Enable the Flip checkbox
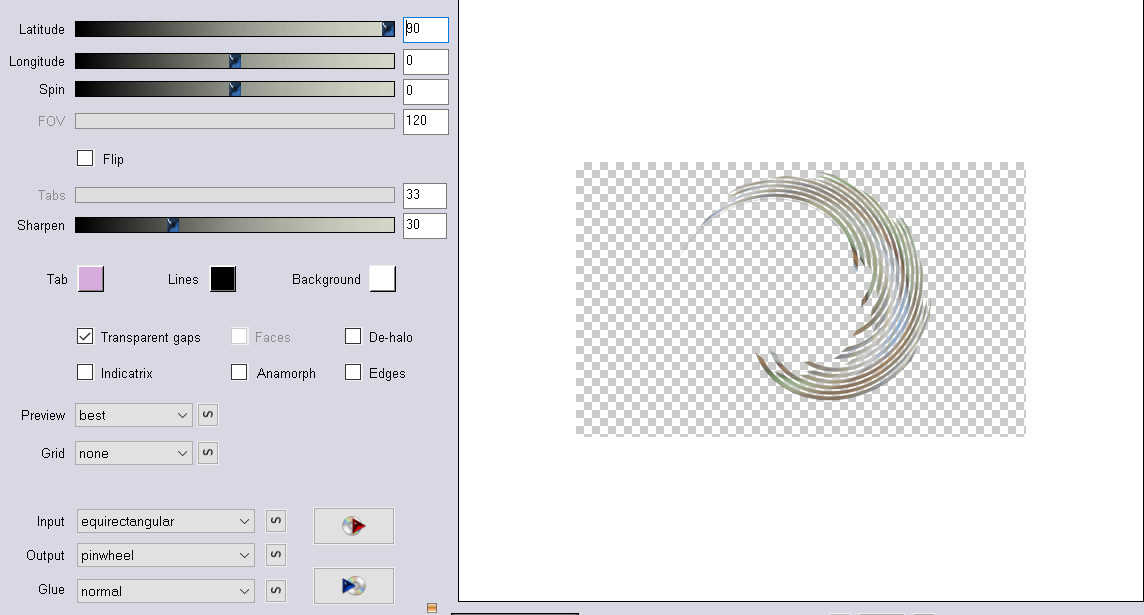The image size is (1144, 615). coord(85,159)
